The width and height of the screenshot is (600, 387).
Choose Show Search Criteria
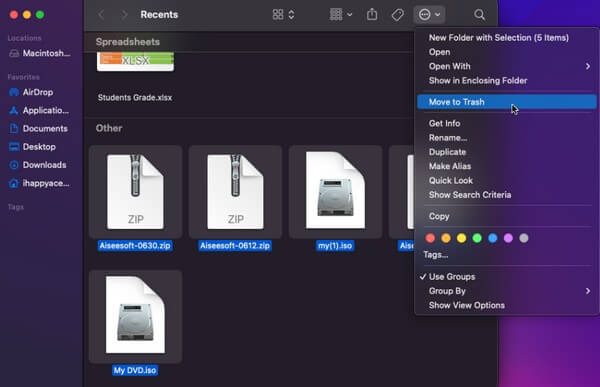click(x=470, y=195)
